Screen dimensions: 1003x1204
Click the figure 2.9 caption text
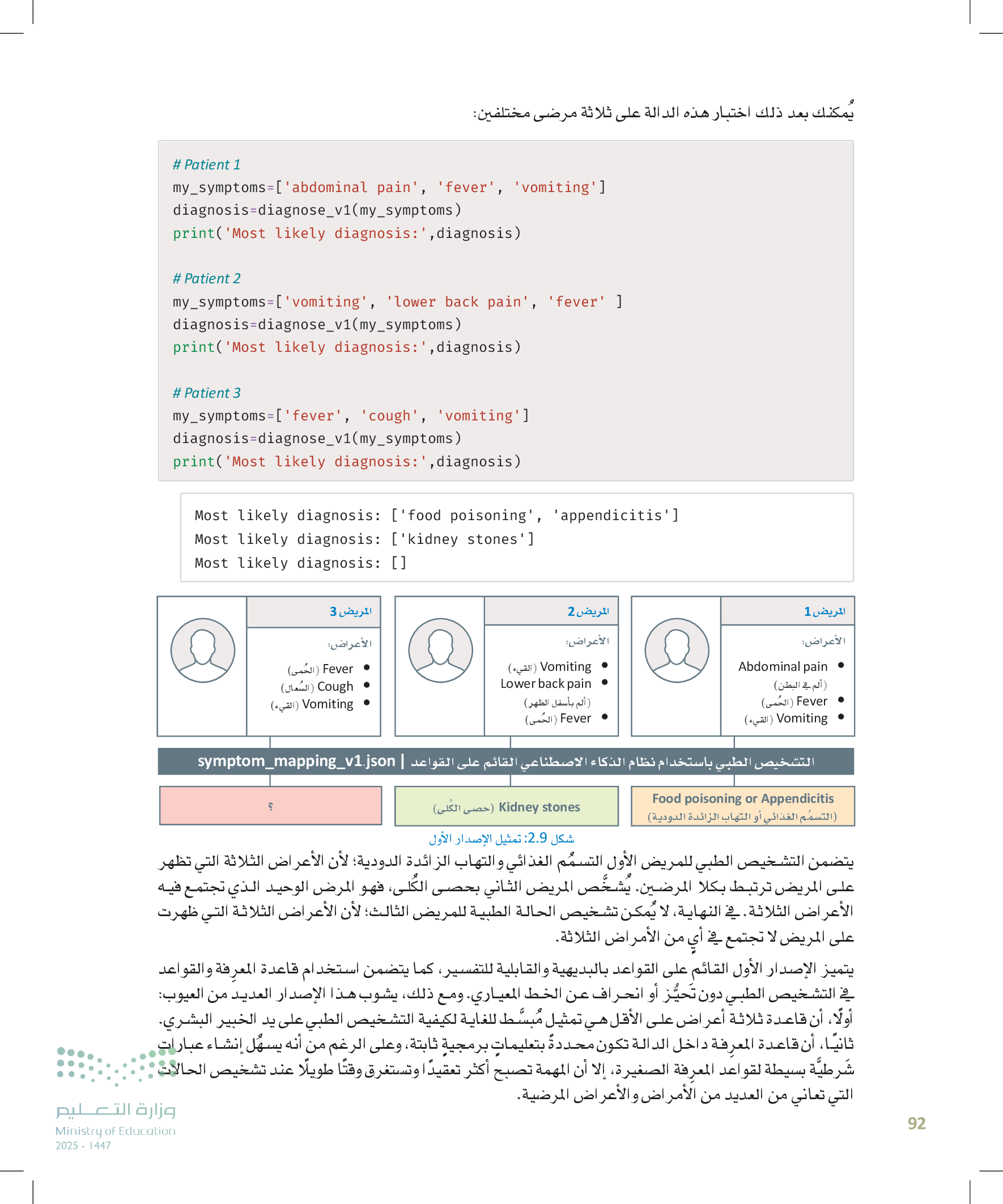(501, 838)
